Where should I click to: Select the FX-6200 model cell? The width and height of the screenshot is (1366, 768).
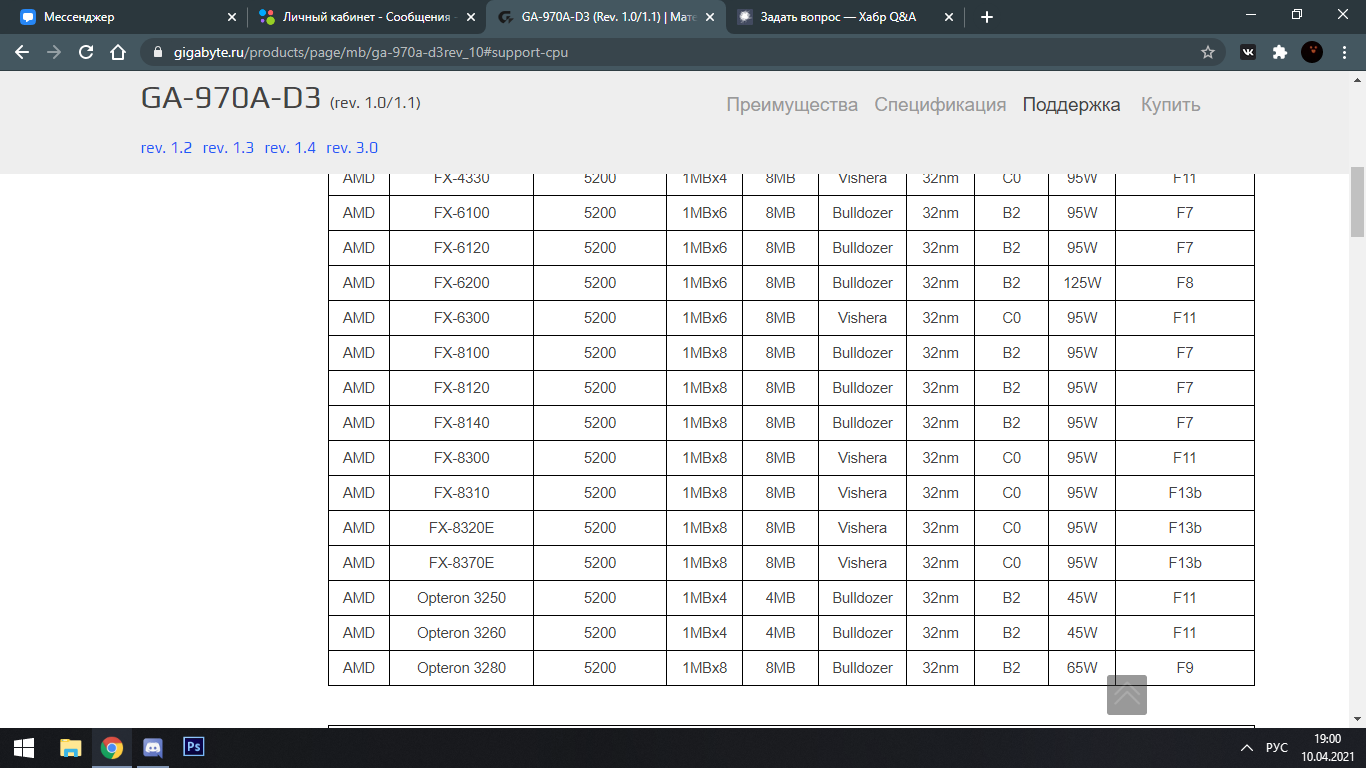coord(461,283)
